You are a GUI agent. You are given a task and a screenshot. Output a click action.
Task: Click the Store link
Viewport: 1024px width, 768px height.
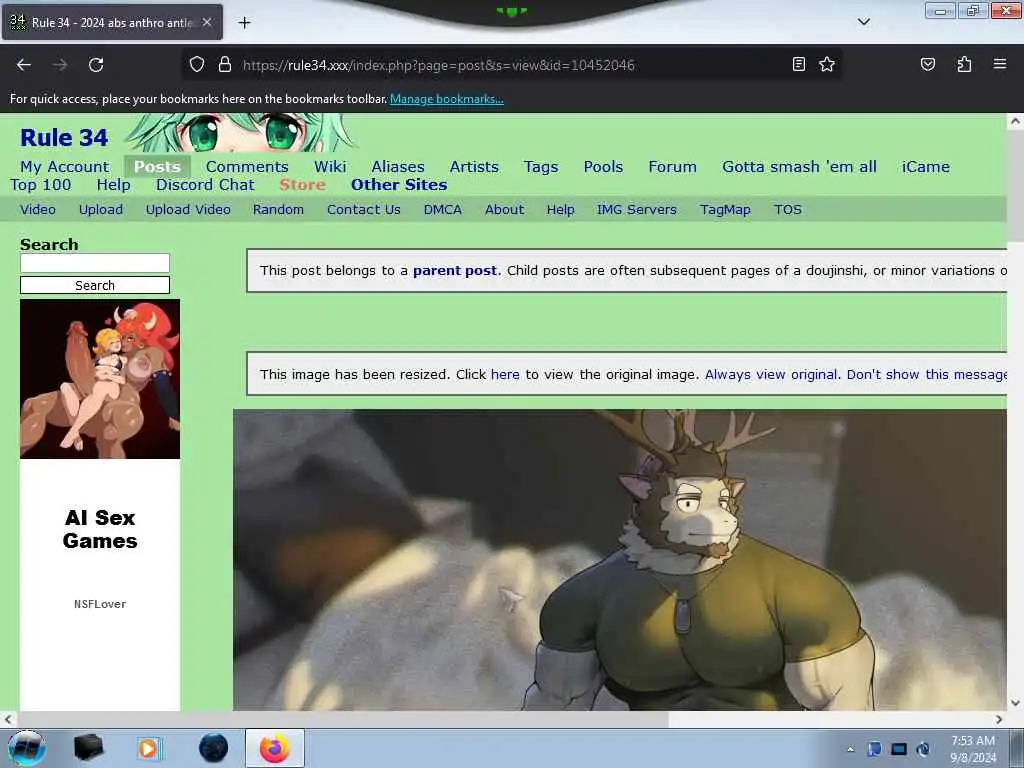(302, 185)
